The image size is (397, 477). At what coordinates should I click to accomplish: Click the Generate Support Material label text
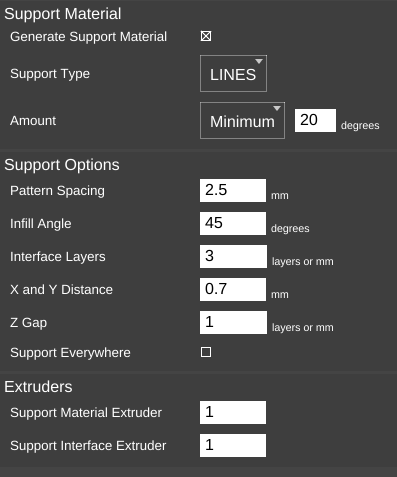[88, 37]
